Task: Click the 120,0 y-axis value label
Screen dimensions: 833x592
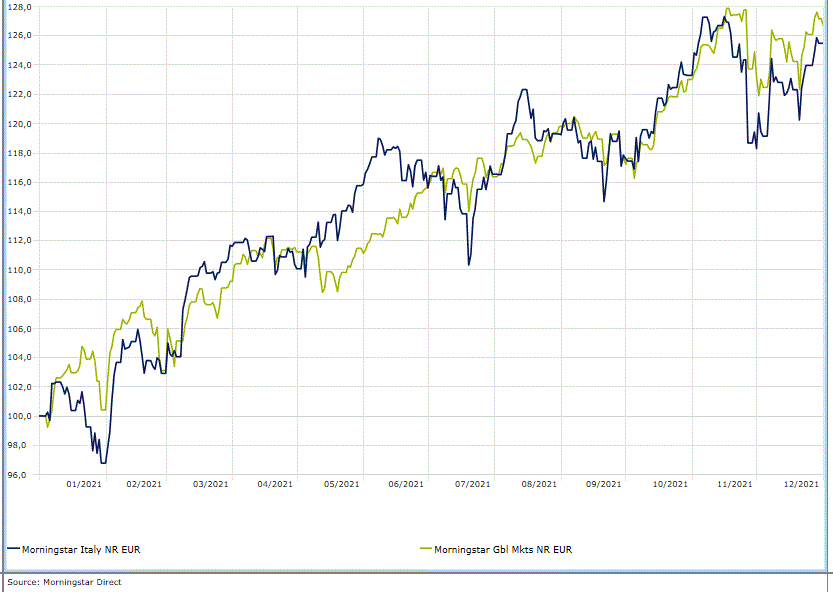Action: click(x=20, y=124)
